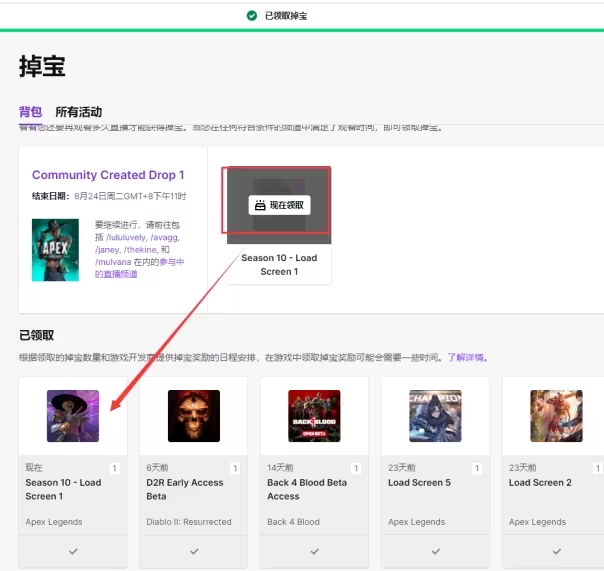
Task: Click Back 4 Blood Beta Access title text
Action: pyautogui.click(x=307, y=489)
